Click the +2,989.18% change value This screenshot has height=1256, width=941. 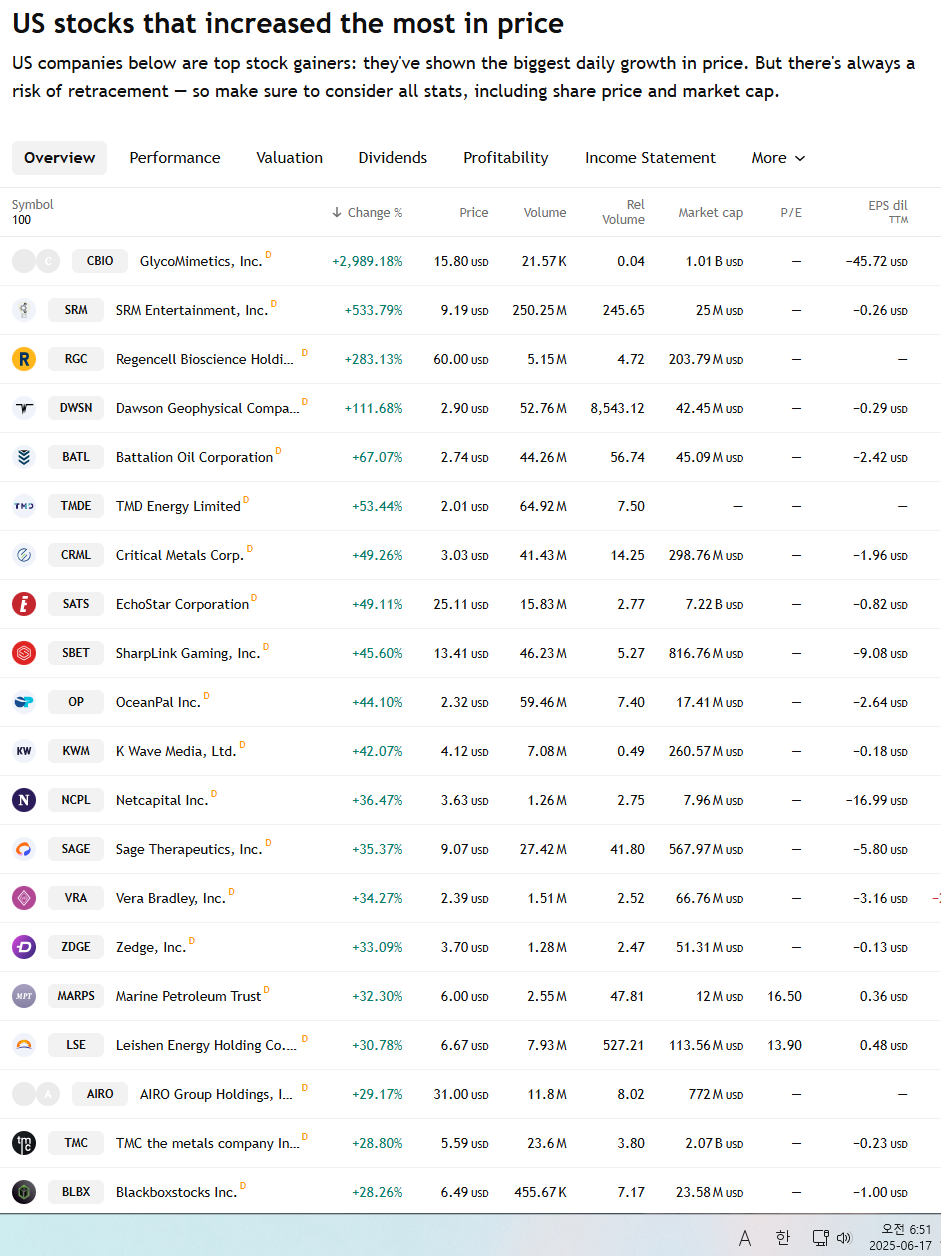pos(367,261)
